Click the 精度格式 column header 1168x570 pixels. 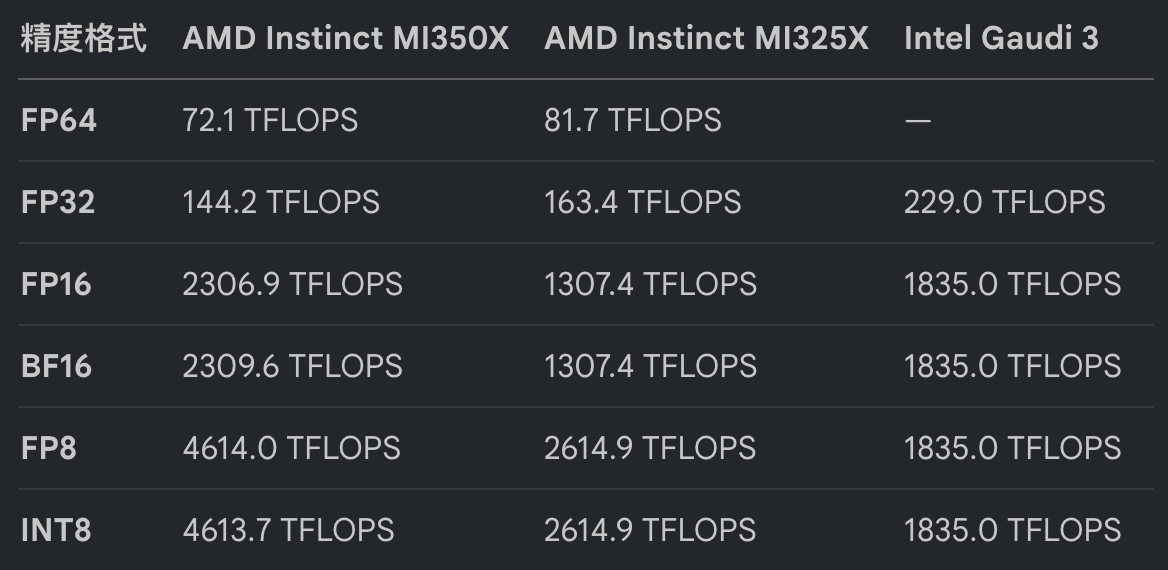click(83, 38)
